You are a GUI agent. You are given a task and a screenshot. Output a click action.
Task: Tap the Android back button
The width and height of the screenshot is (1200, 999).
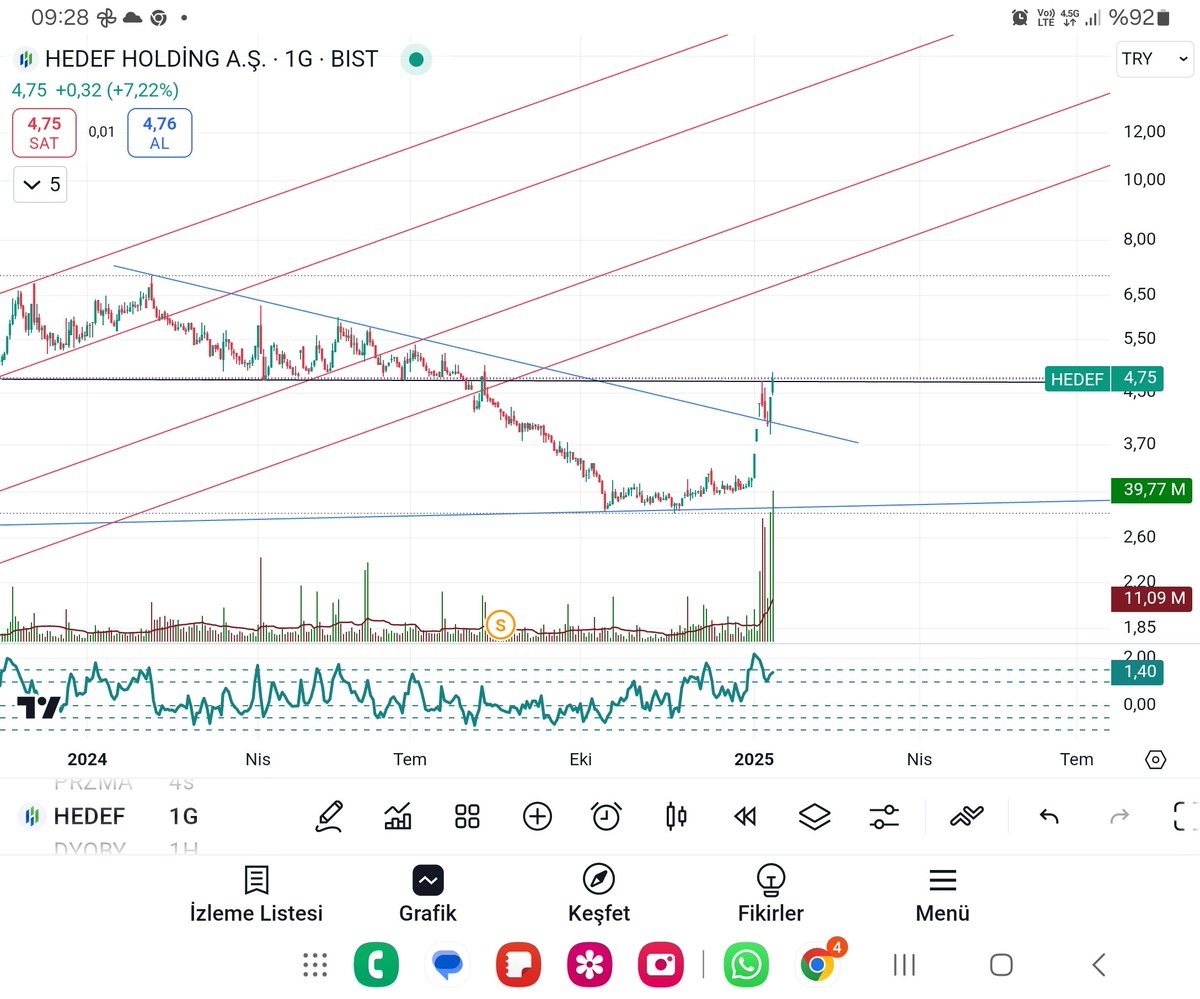[x=1098, y=965]
